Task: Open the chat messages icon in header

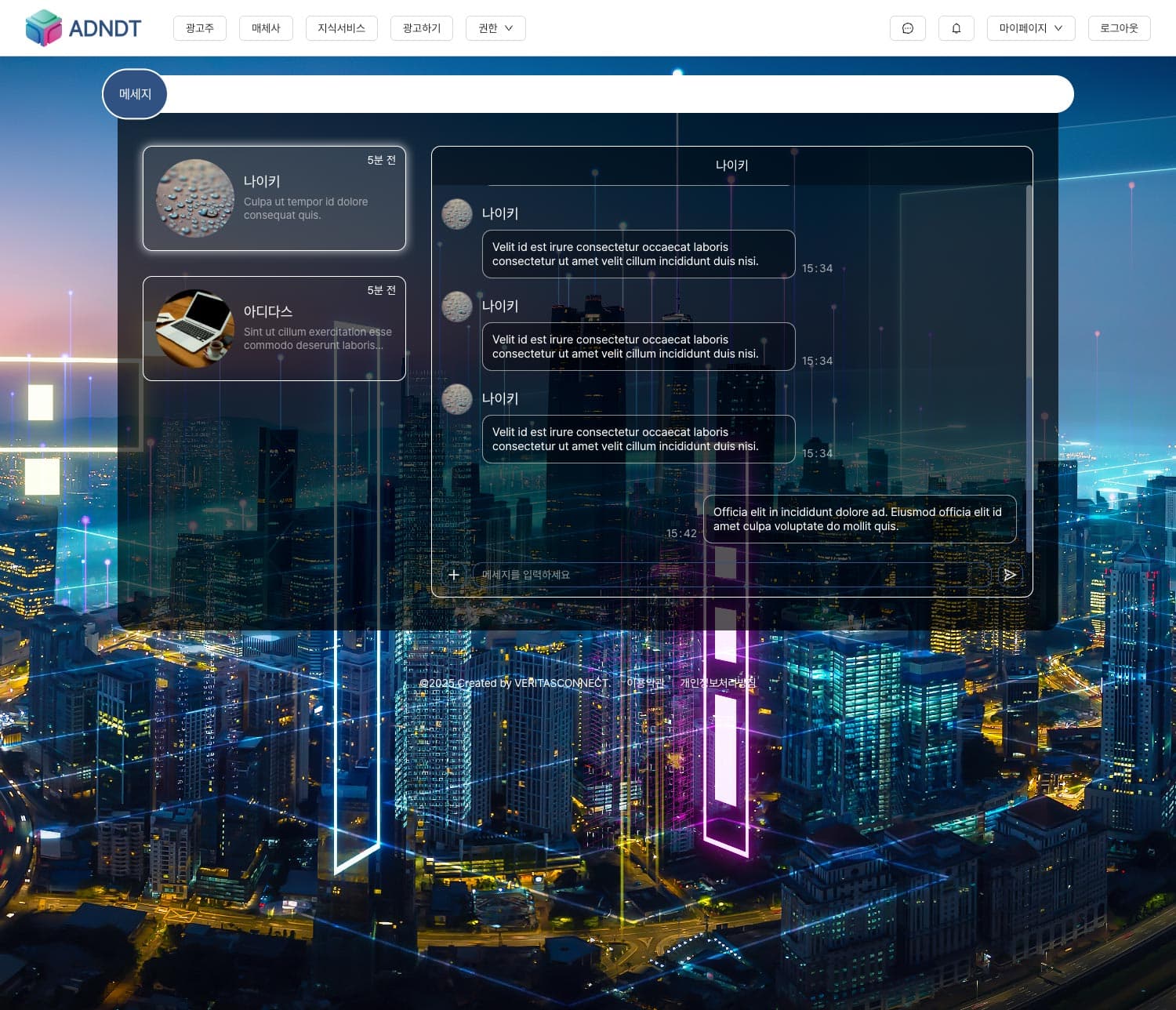Action: tap(907, 28)
